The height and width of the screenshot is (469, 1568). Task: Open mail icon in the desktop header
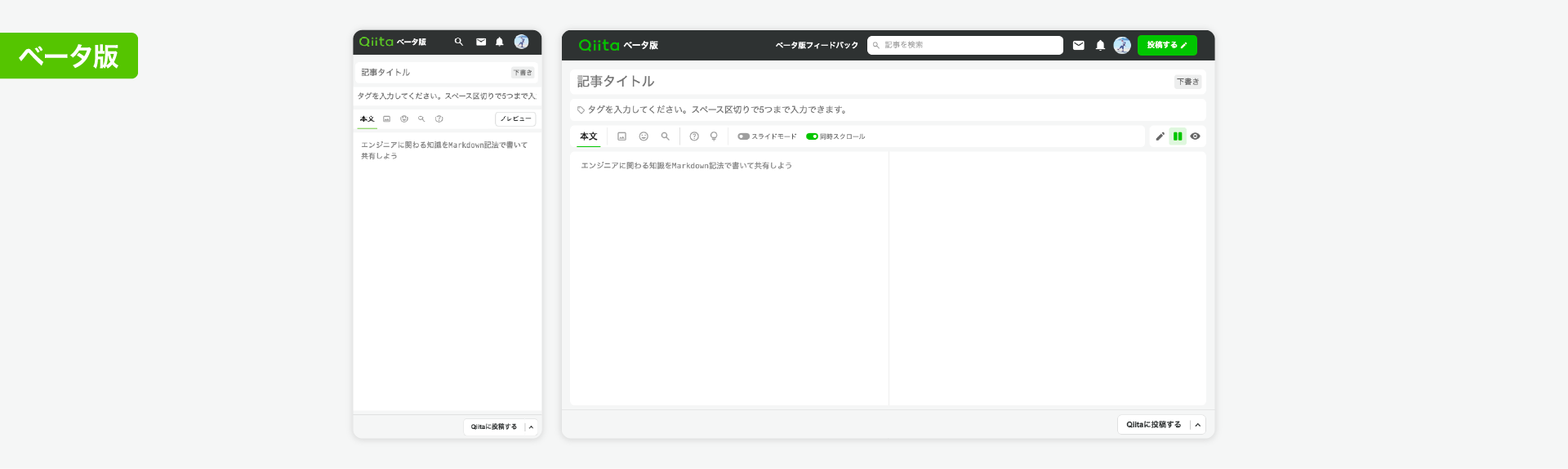(x=1079, y=46)
